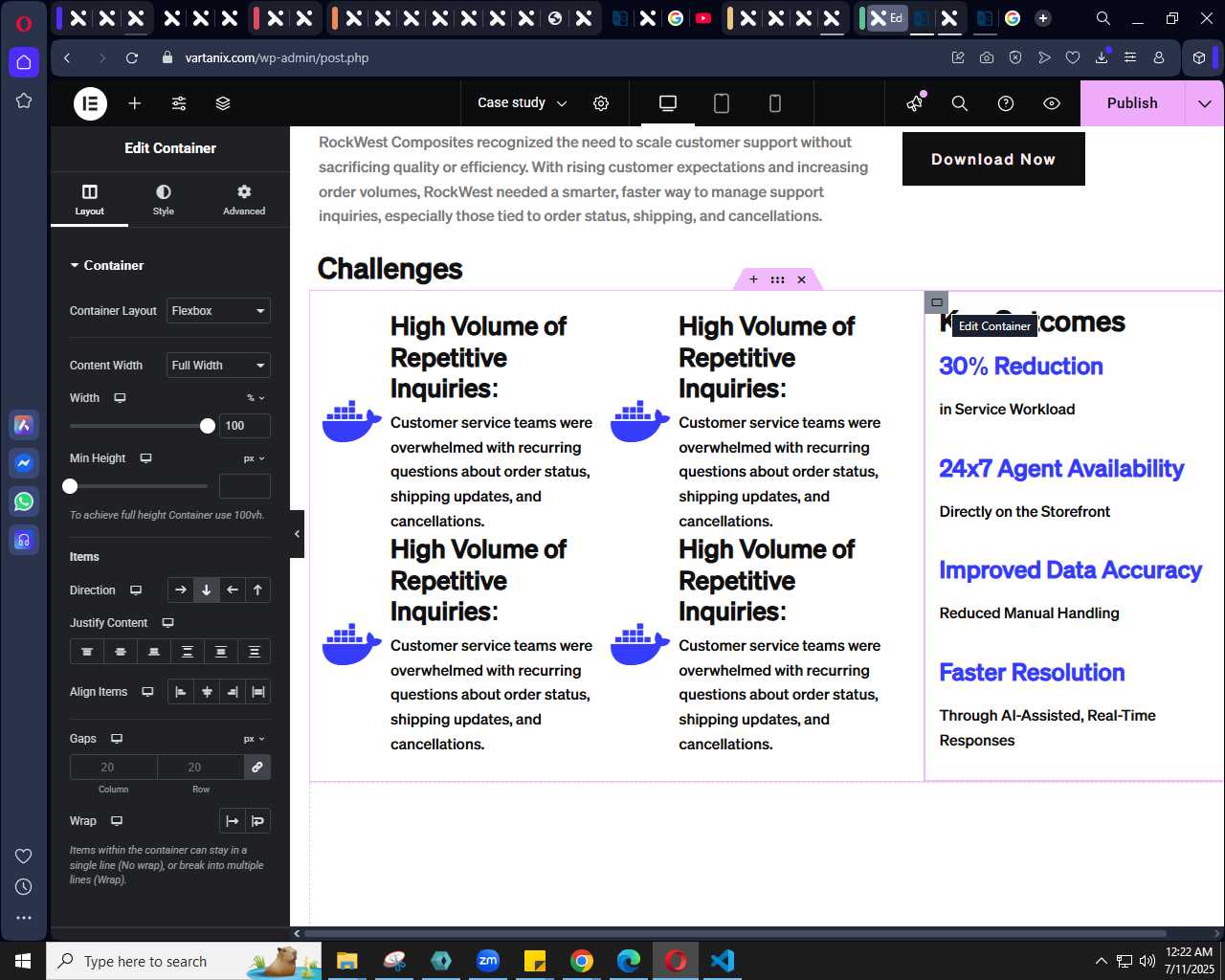The image size is (1225, 980).
Task: Change the Gaps px unit dropdown
Action: (x=255, y=739)
